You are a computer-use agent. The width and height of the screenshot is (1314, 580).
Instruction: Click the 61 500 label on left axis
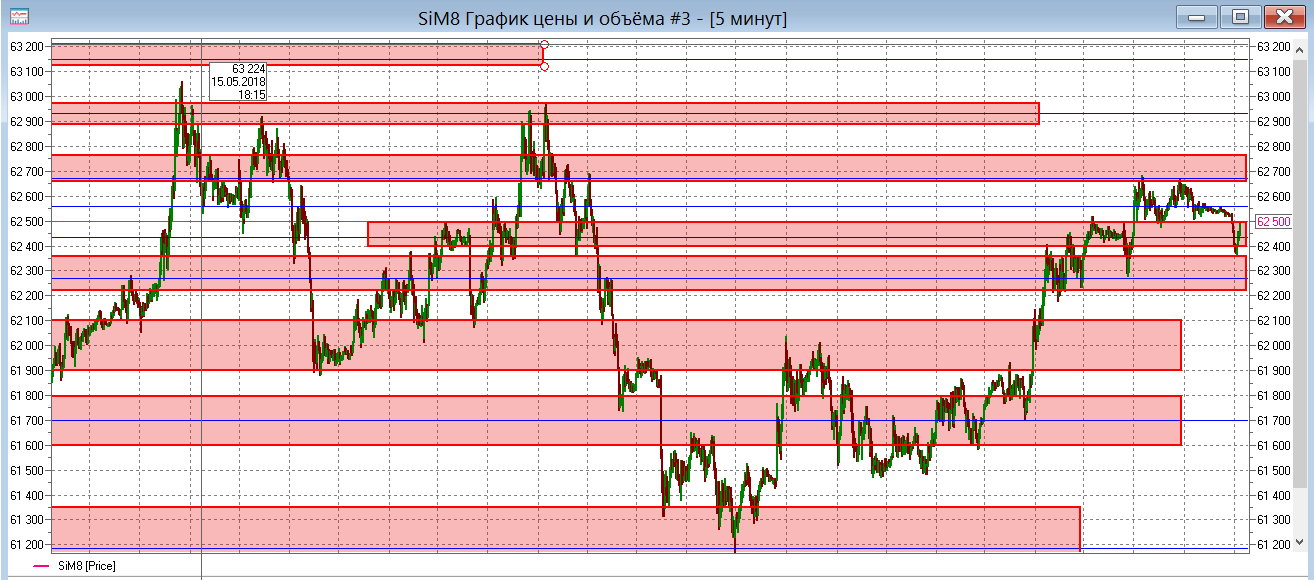pyautogui.click(x=27, y=470)
